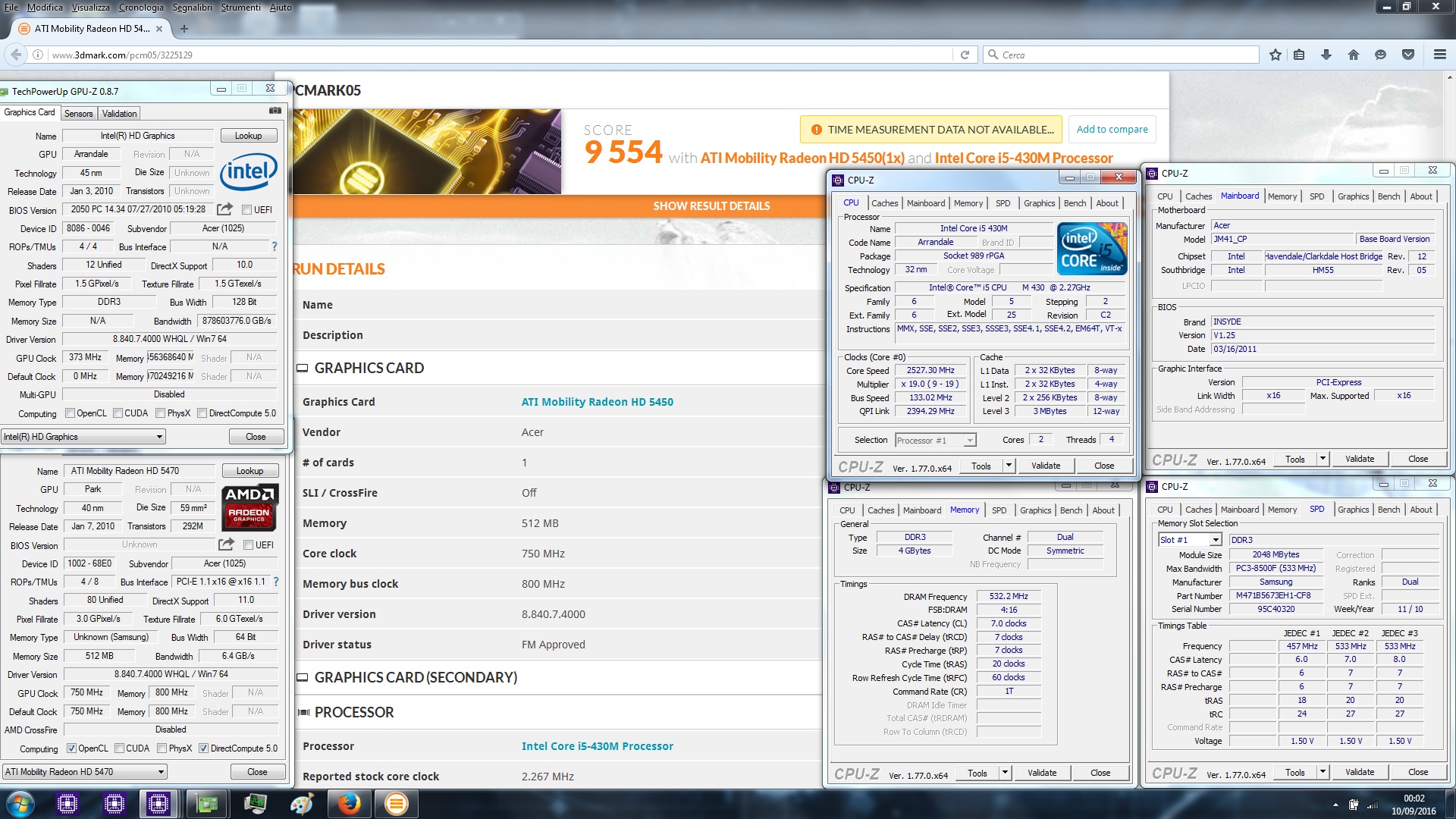Click the Intel Core i5 badge in CPU-Z
1456x819 pixels.
pos(1092,249)
